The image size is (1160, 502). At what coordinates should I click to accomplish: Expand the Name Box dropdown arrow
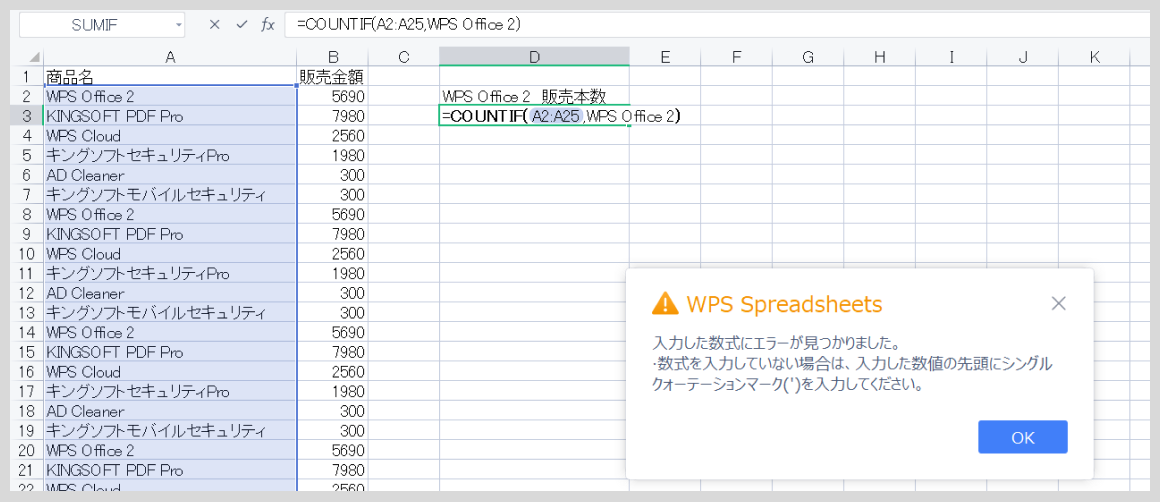(178, 25)
